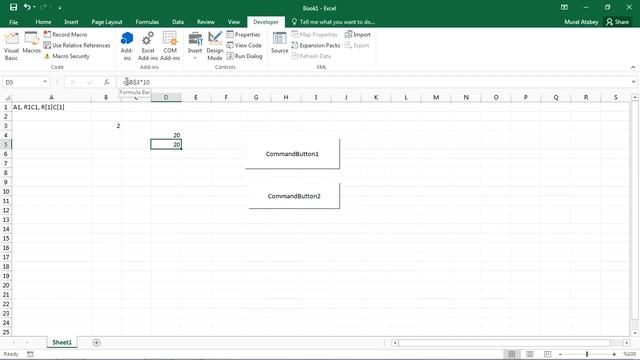This screenshot has height=360, width=640.
Task: Click the Insert Function fx button
Action: (x=107, y=82)
